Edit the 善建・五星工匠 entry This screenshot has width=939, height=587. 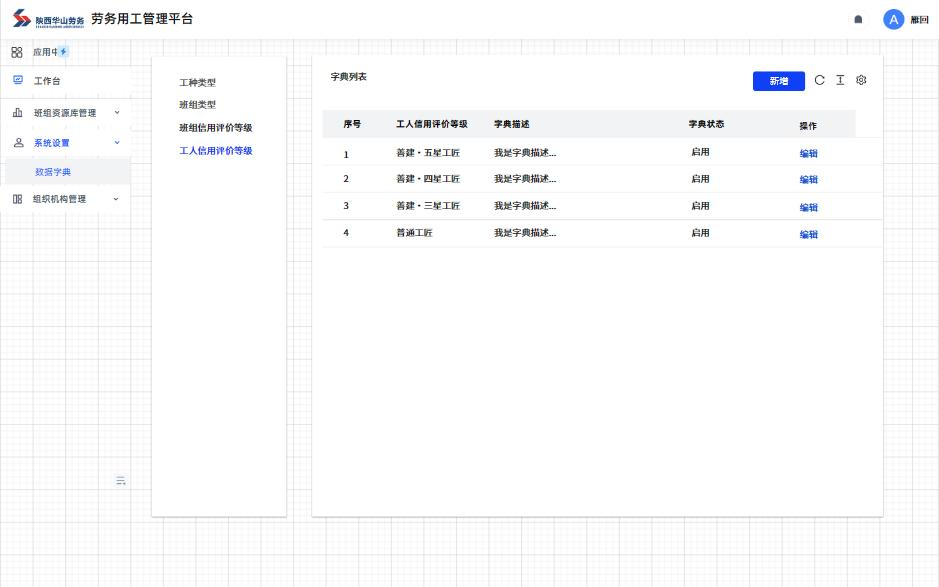[x=808, y=154]
